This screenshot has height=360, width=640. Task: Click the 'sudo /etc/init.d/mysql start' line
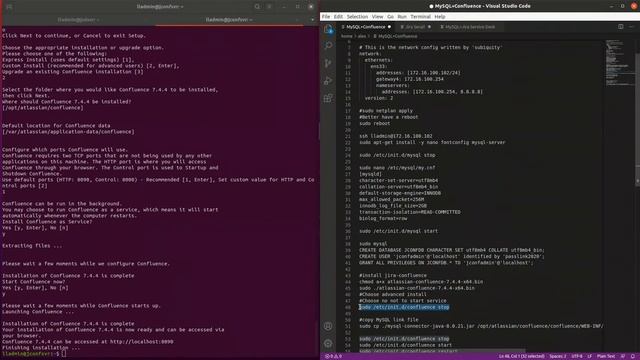click(x=398, y=231)
